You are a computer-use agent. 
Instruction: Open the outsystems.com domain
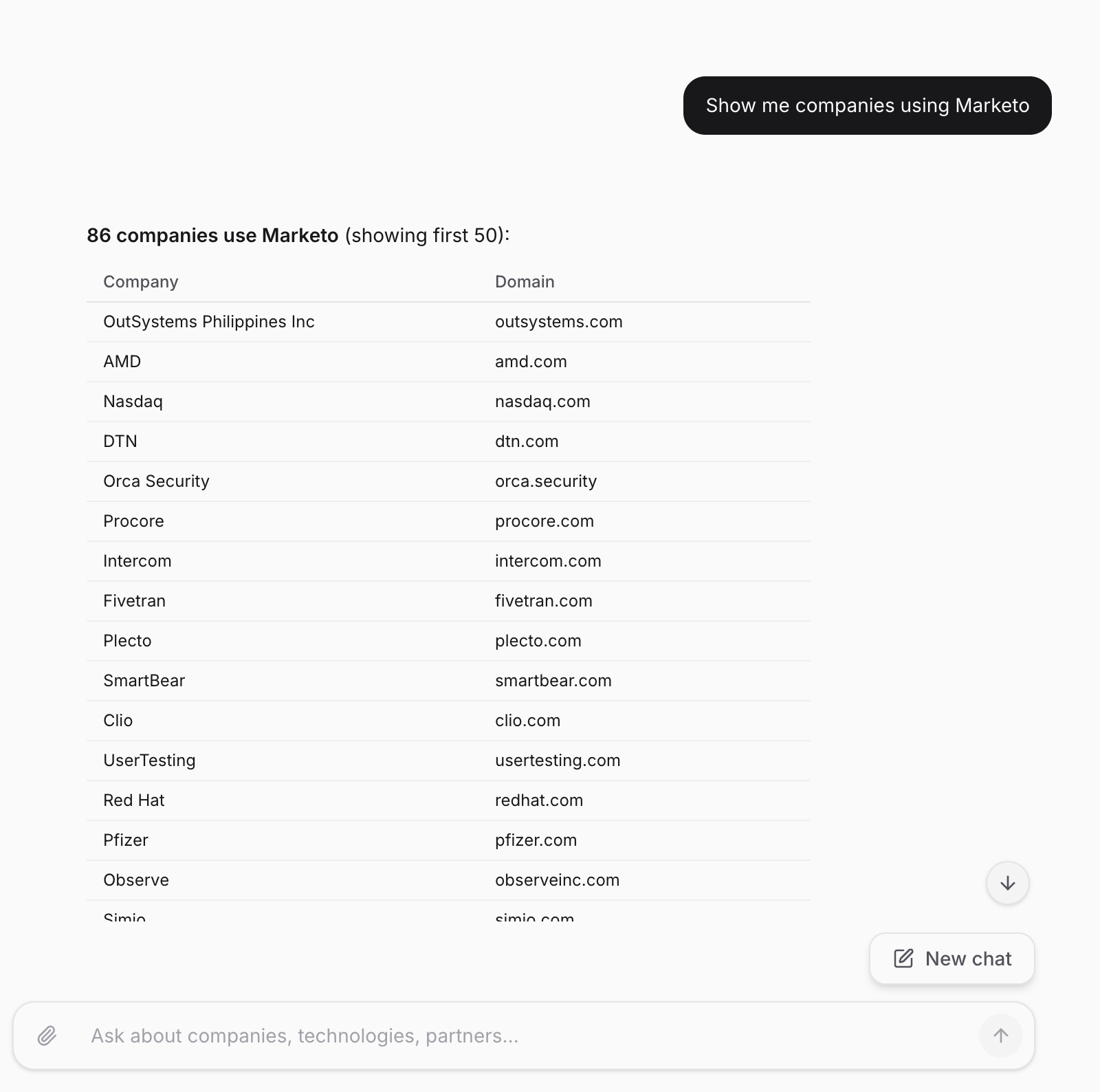(558, 322)
